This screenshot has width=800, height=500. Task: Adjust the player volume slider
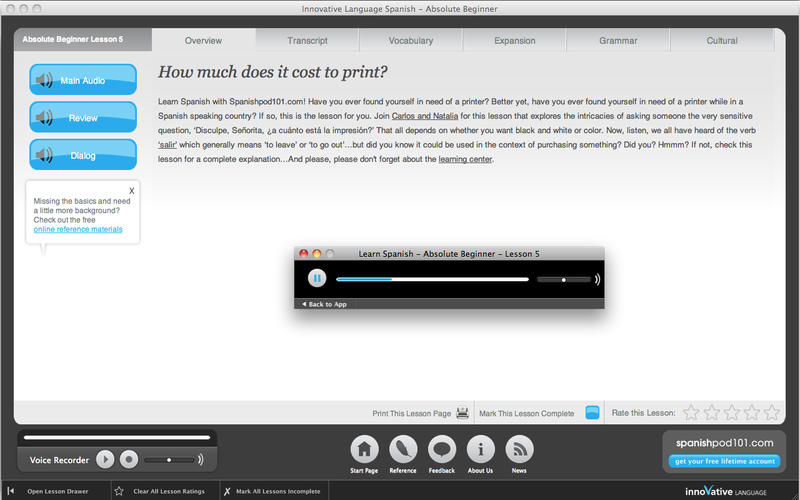point(563,280)
